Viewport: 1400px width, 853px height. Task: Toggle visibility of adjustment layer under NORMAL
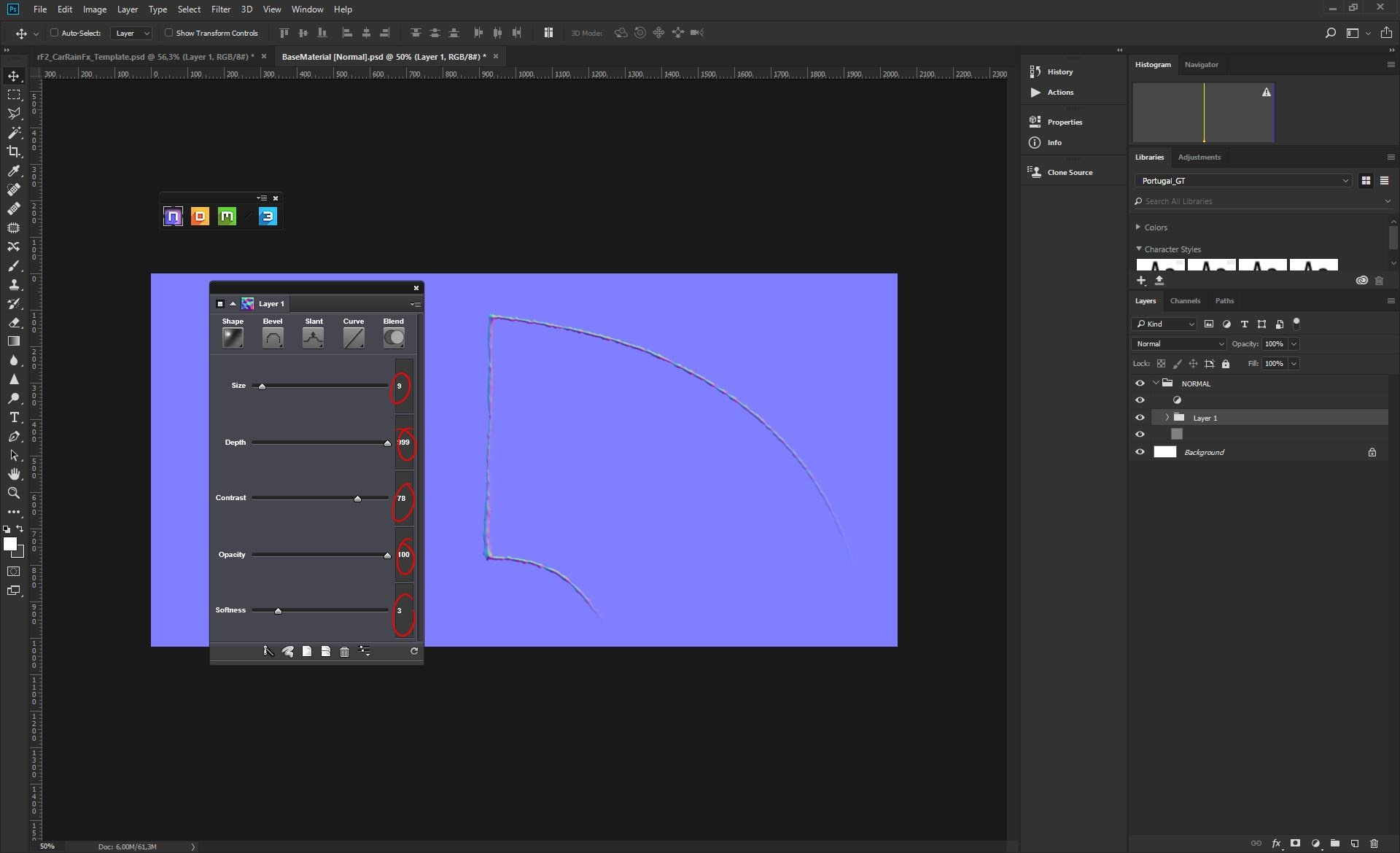click(x=1140, y=400)
